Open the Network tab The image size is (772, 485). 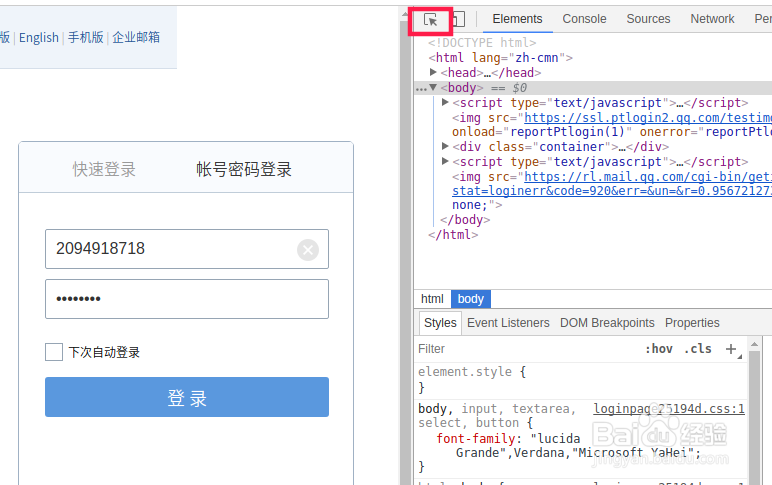[712, 19]
